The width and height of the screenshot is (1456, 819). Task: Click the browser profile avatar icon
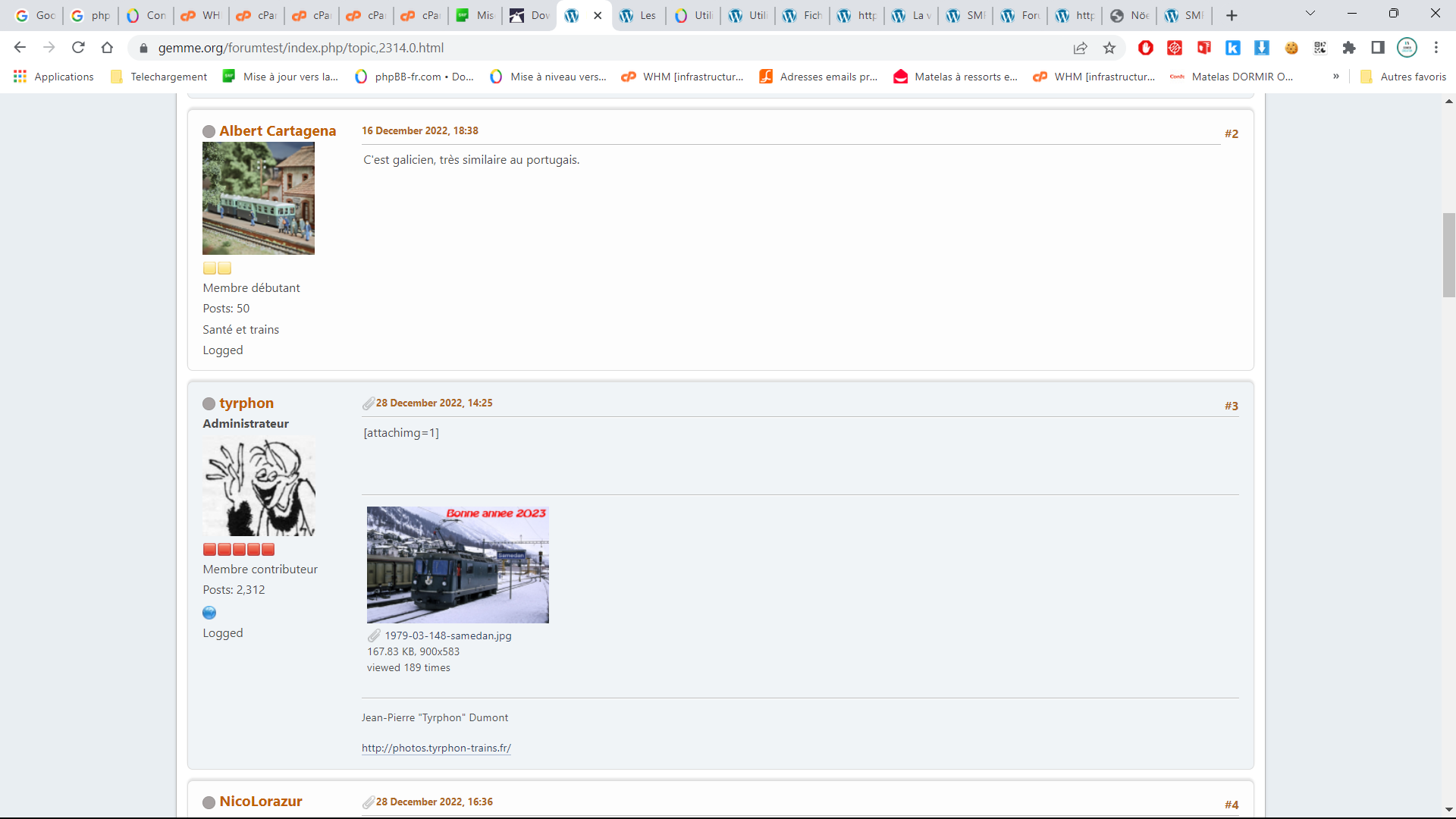click(1407, 48)
